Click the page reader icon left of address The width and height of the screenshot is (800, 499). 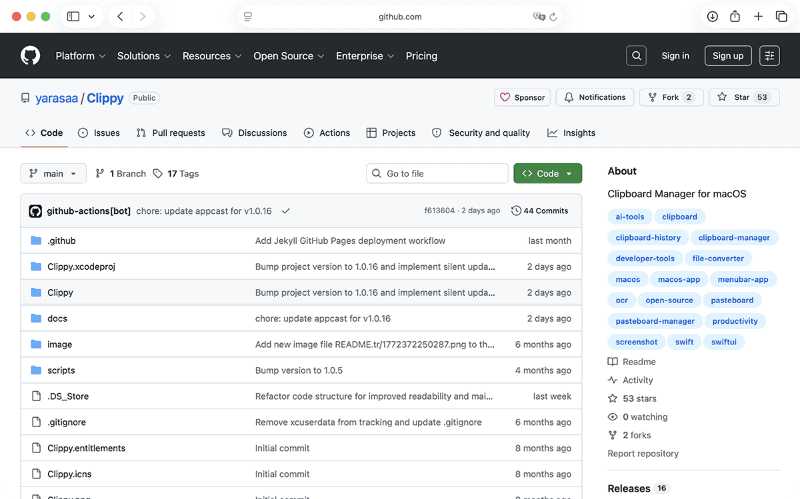point(248,16)
